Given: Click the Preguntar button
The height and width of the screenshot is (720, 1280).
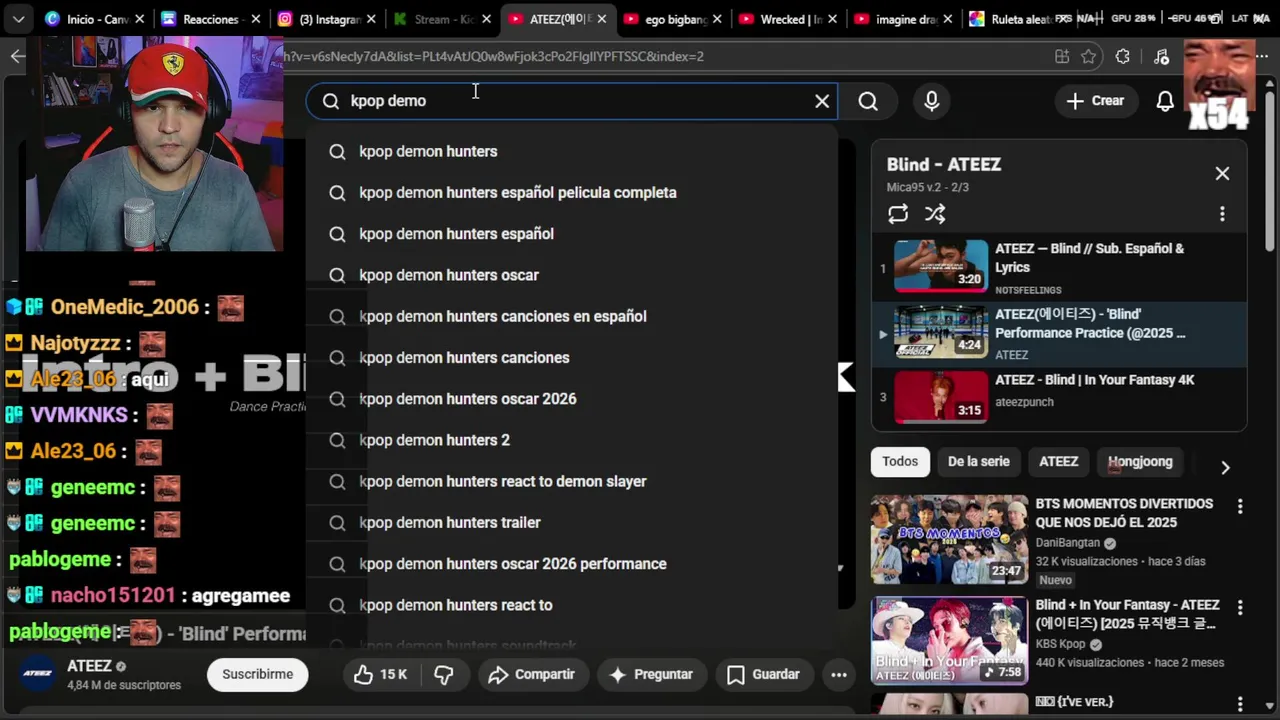Looking at the screenshot, I should pyautogui.click(x=651, y=675).
